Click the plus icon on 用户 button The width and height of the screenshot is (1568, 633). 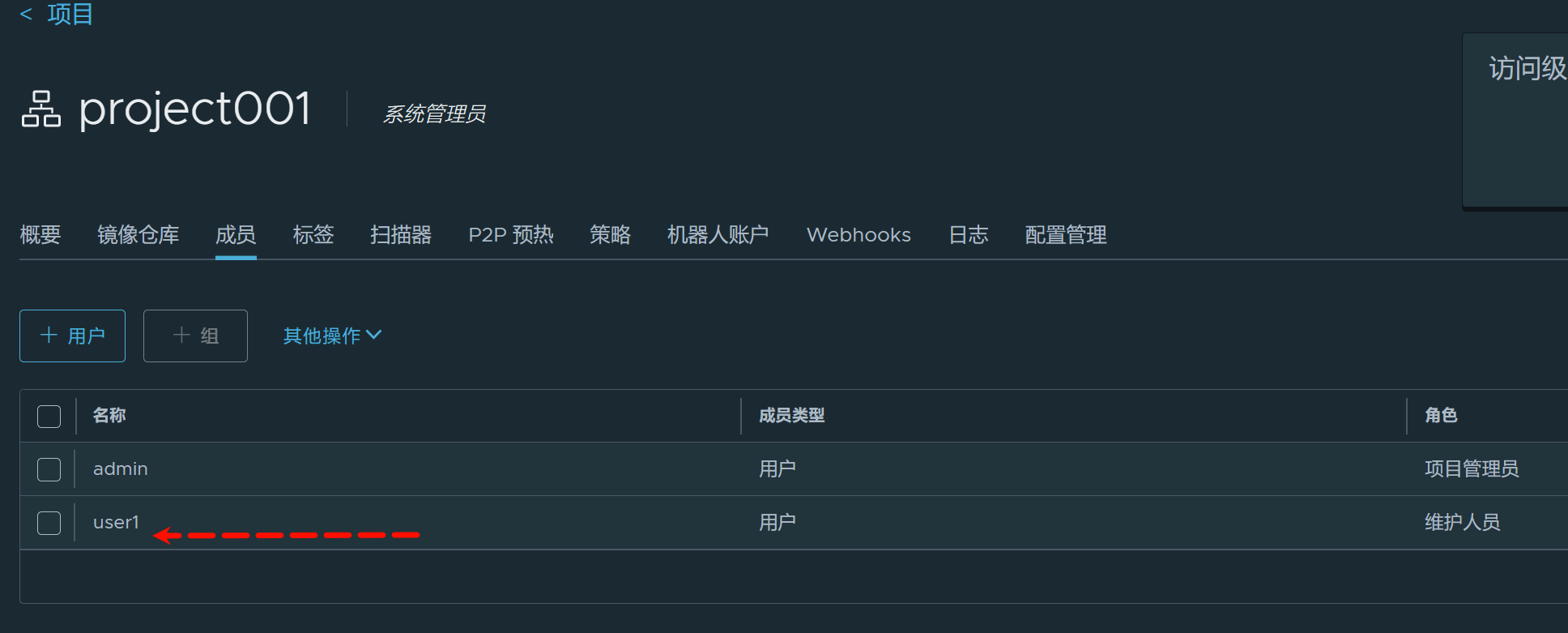click(x=49, y=336)
